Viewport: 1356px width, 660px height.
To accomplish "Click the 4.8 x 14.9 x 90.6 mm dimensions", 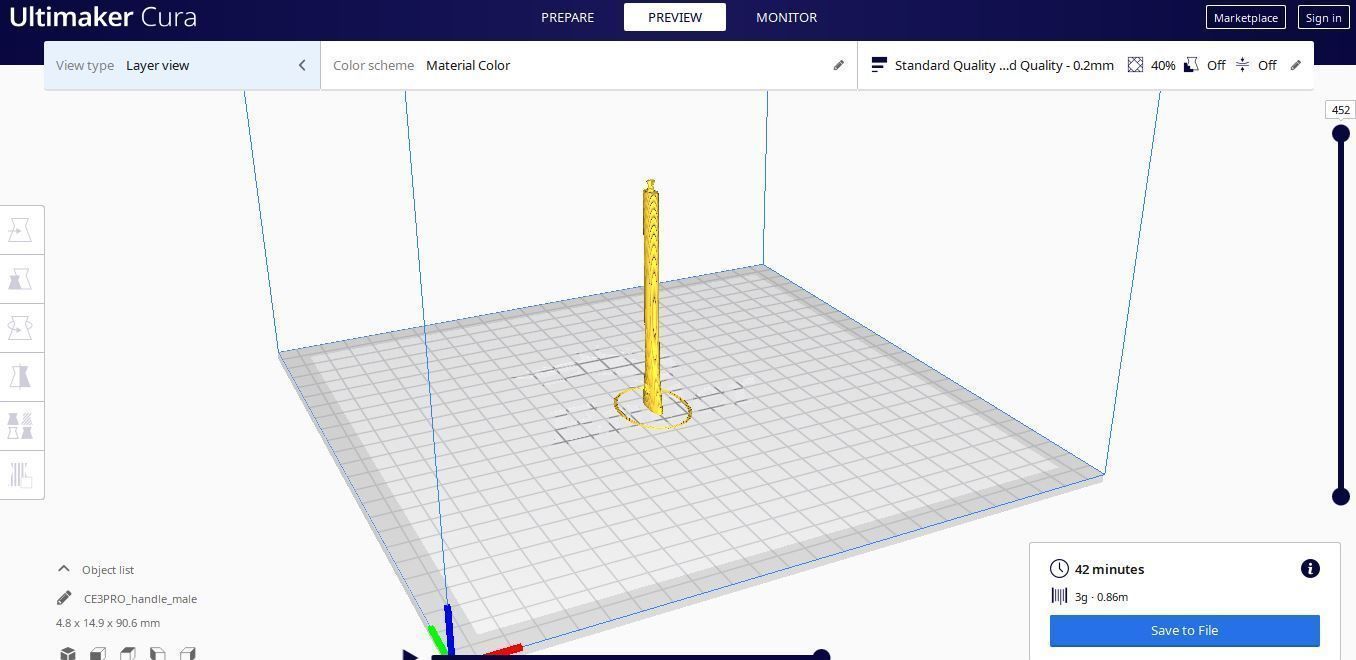I will click(x=108, y=623).
